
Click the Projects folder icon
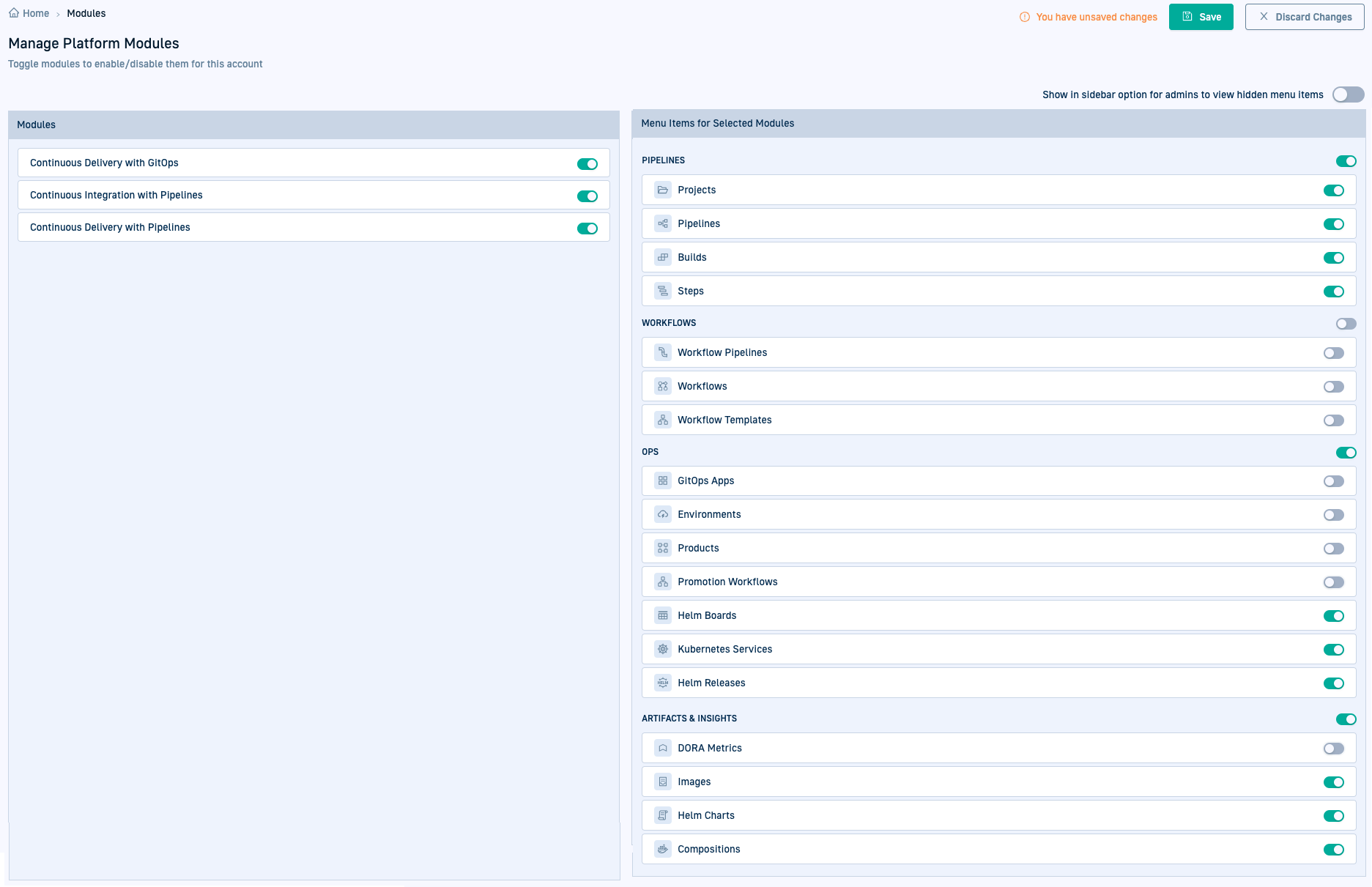pyautogui.click(x=662, y=190)
